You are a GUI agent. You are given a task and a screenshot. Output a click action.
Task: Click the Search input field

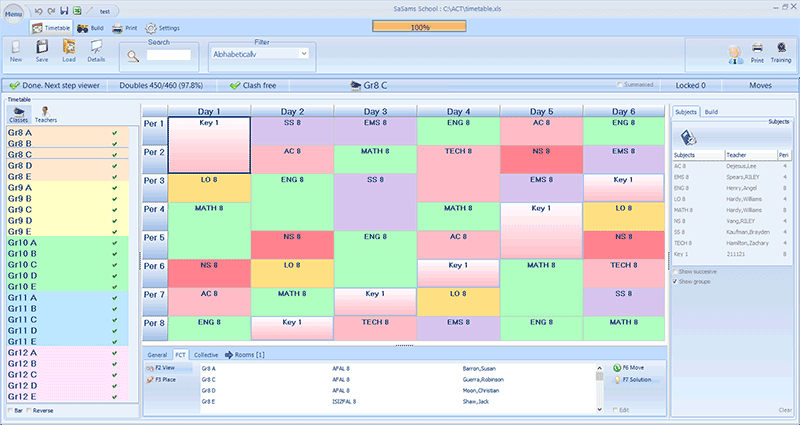coord(169,55)
